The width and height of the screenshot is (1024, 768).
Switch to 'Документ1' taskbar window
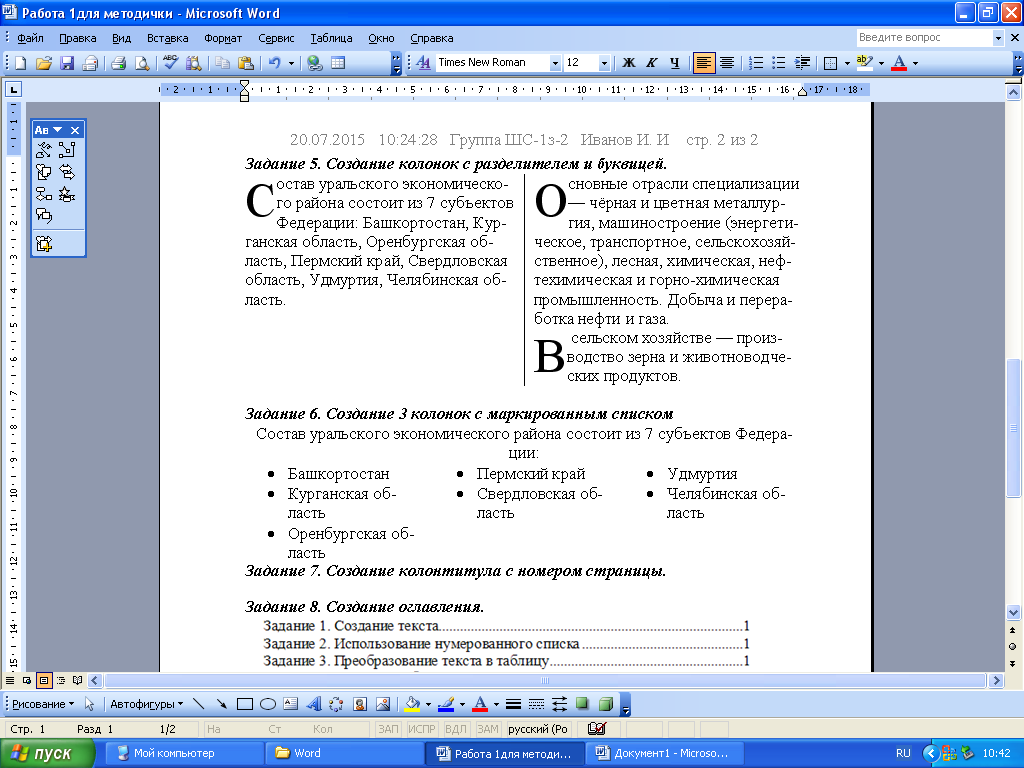tap(665, 753)
